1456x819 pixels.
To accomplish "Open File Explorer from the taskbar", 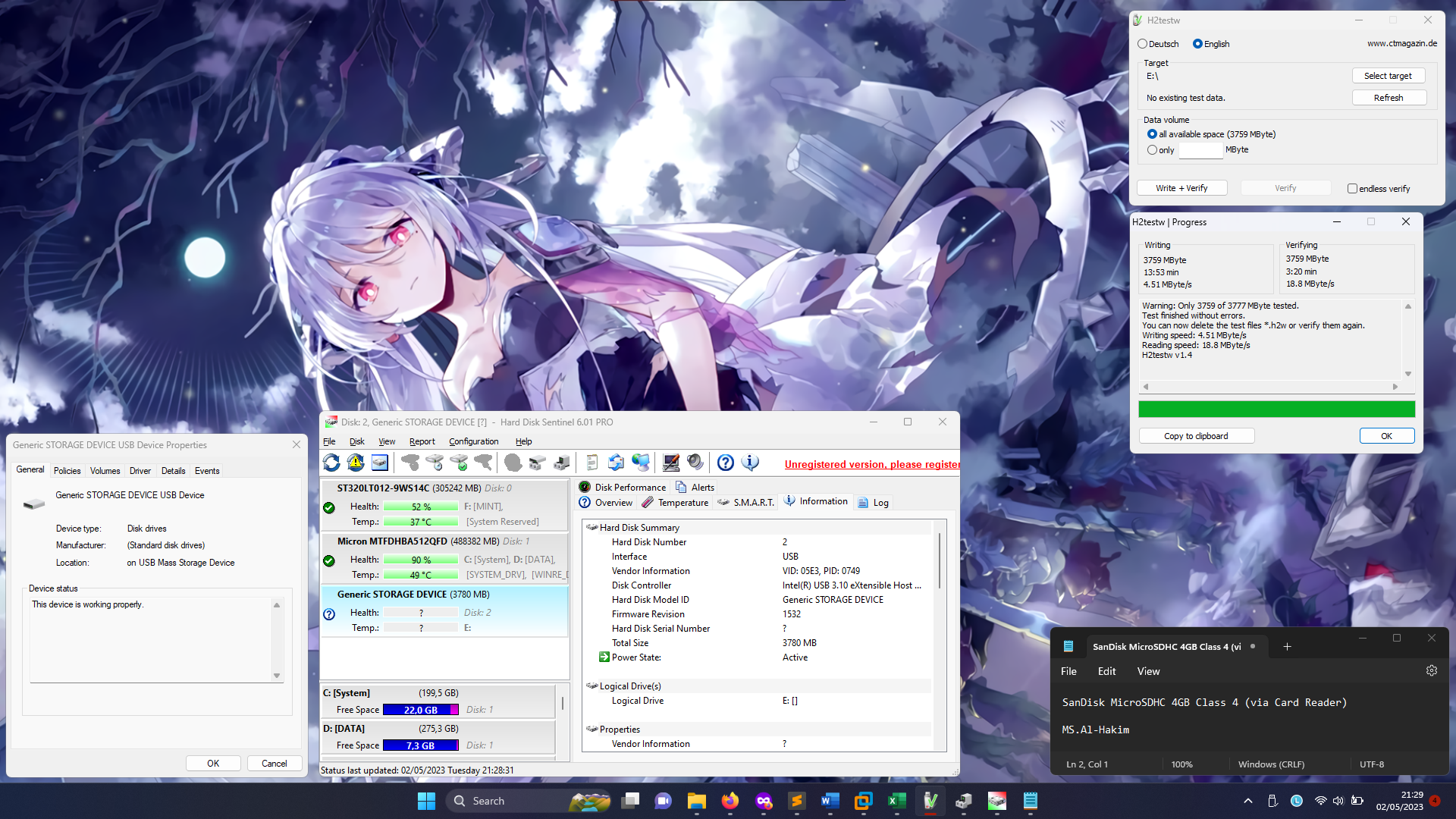I will click(x=696, y=801).
